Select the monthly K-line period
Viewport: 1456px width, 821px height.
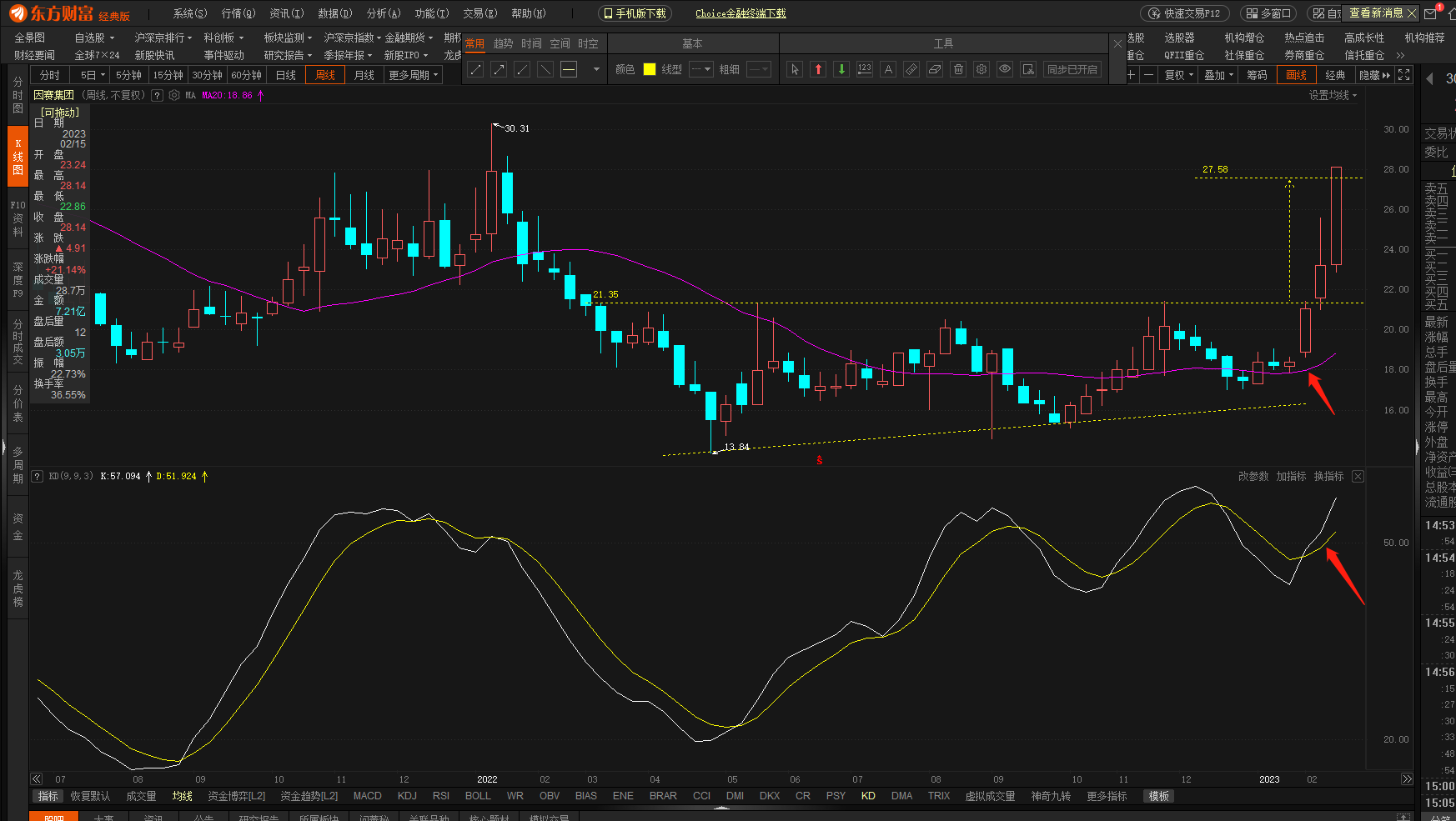click(364, 75)
